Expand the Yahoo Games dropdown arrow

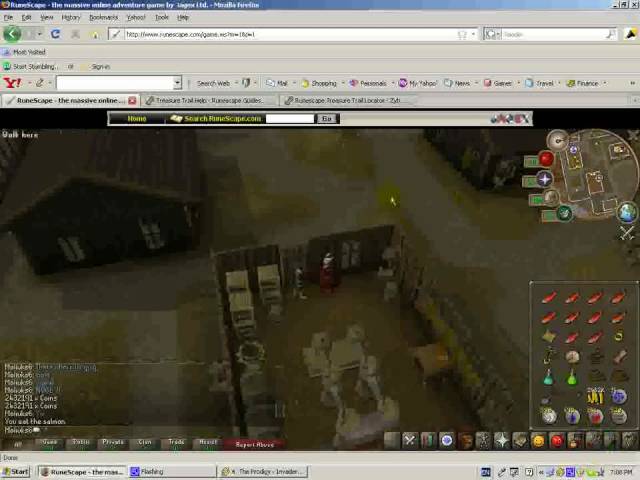[519, 83]
